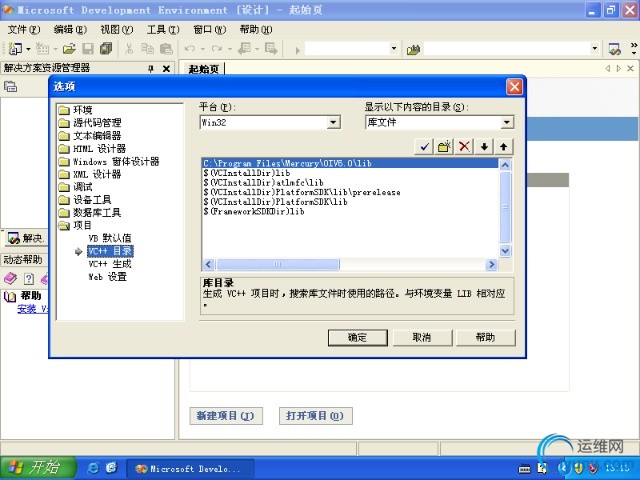640x480 pixels.
Task: Open the 库文件 directory type dropdown
Action: [x=507, y=122]
